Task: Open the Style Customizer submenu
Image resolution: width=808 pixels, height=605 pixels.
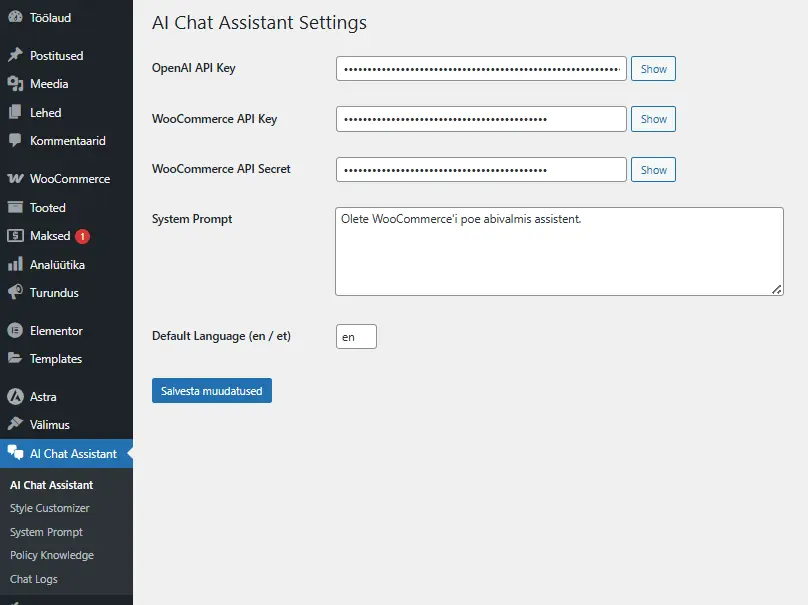Action: tap(49, 508)
